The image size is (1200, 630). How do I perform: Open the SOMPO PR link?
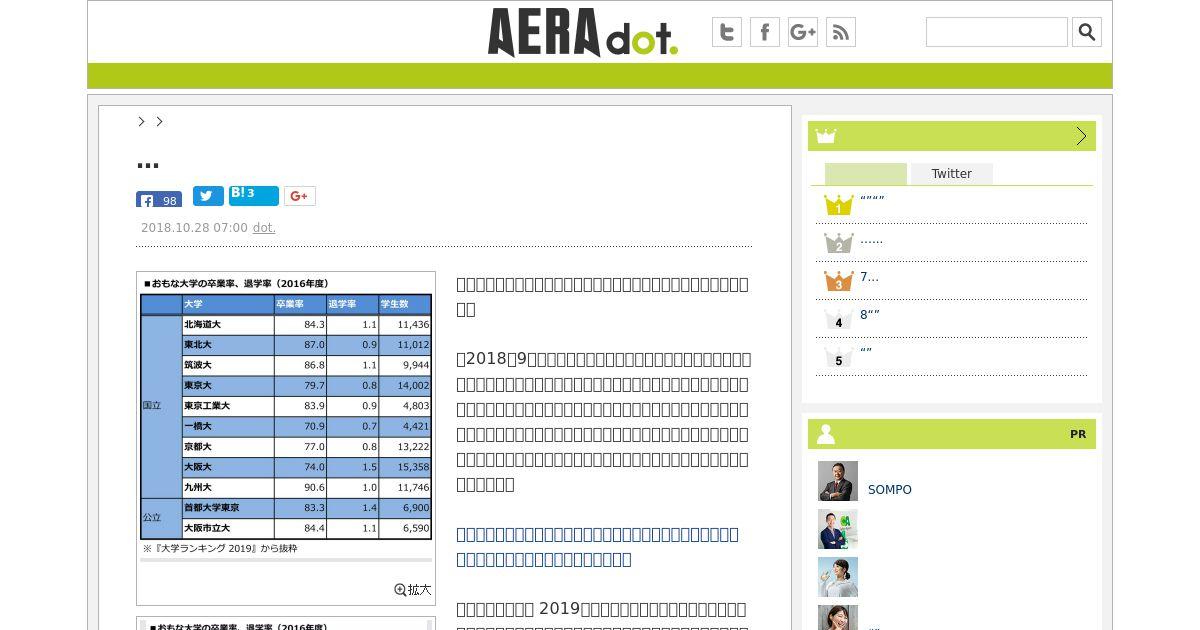[890, 490]
